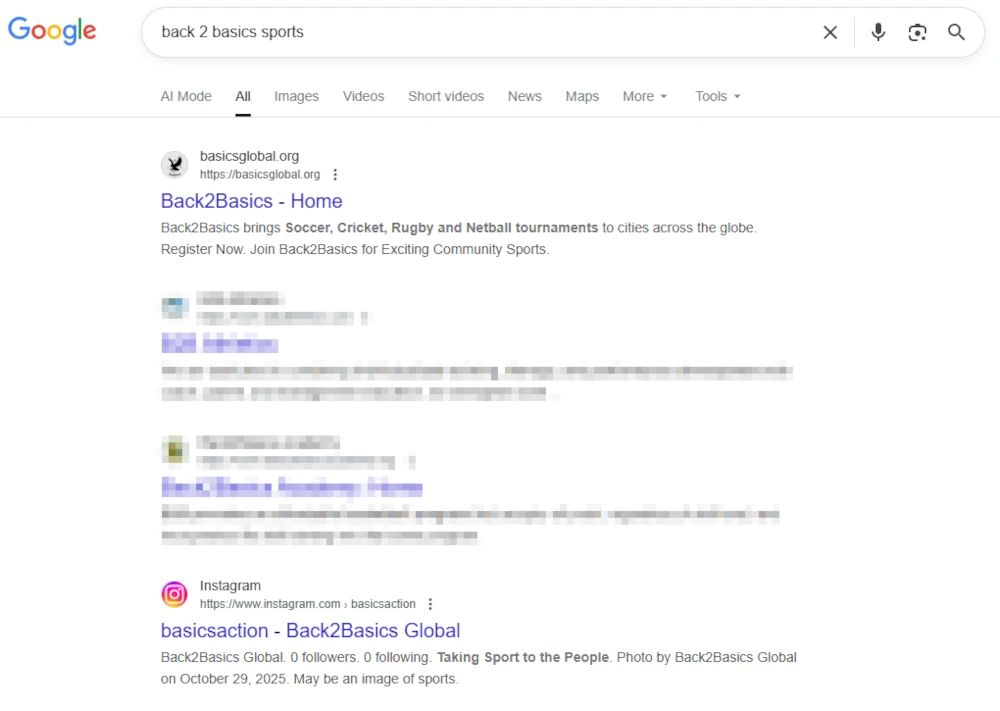Open the Maps tab
The image size is (1000, 711).
pyautogui.click(x=582, y=96)
